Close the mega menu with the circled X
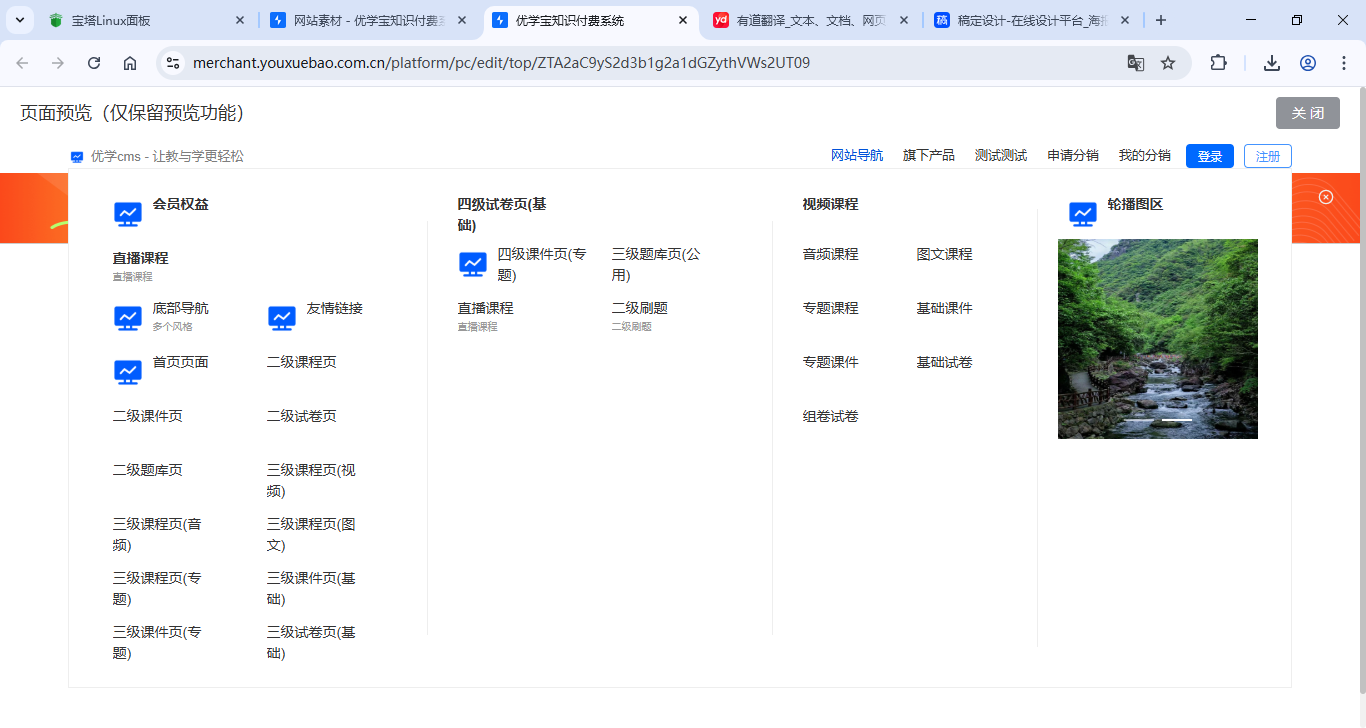 1326,197
